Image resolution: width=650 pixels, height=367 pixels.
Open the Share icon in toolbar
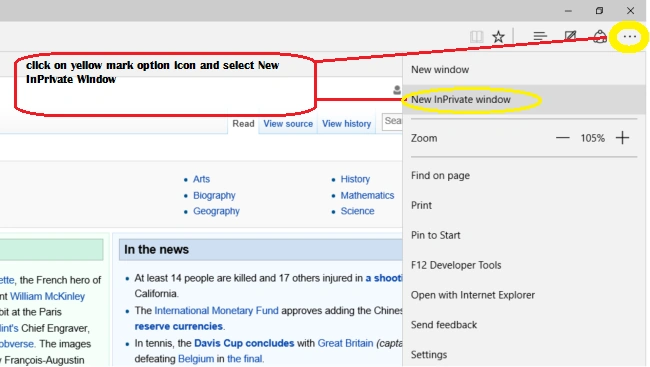pos(600,36)
